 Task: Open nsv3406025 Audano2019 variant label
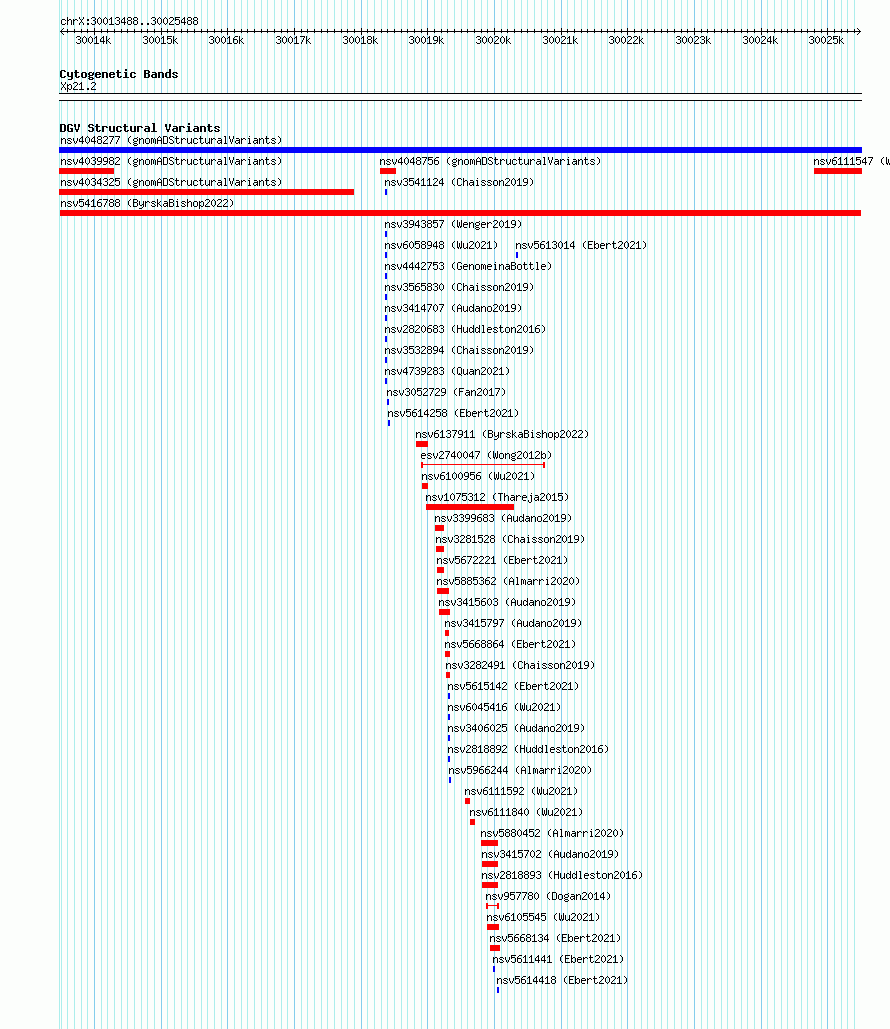pyautogui.click(x=516, y=728)
